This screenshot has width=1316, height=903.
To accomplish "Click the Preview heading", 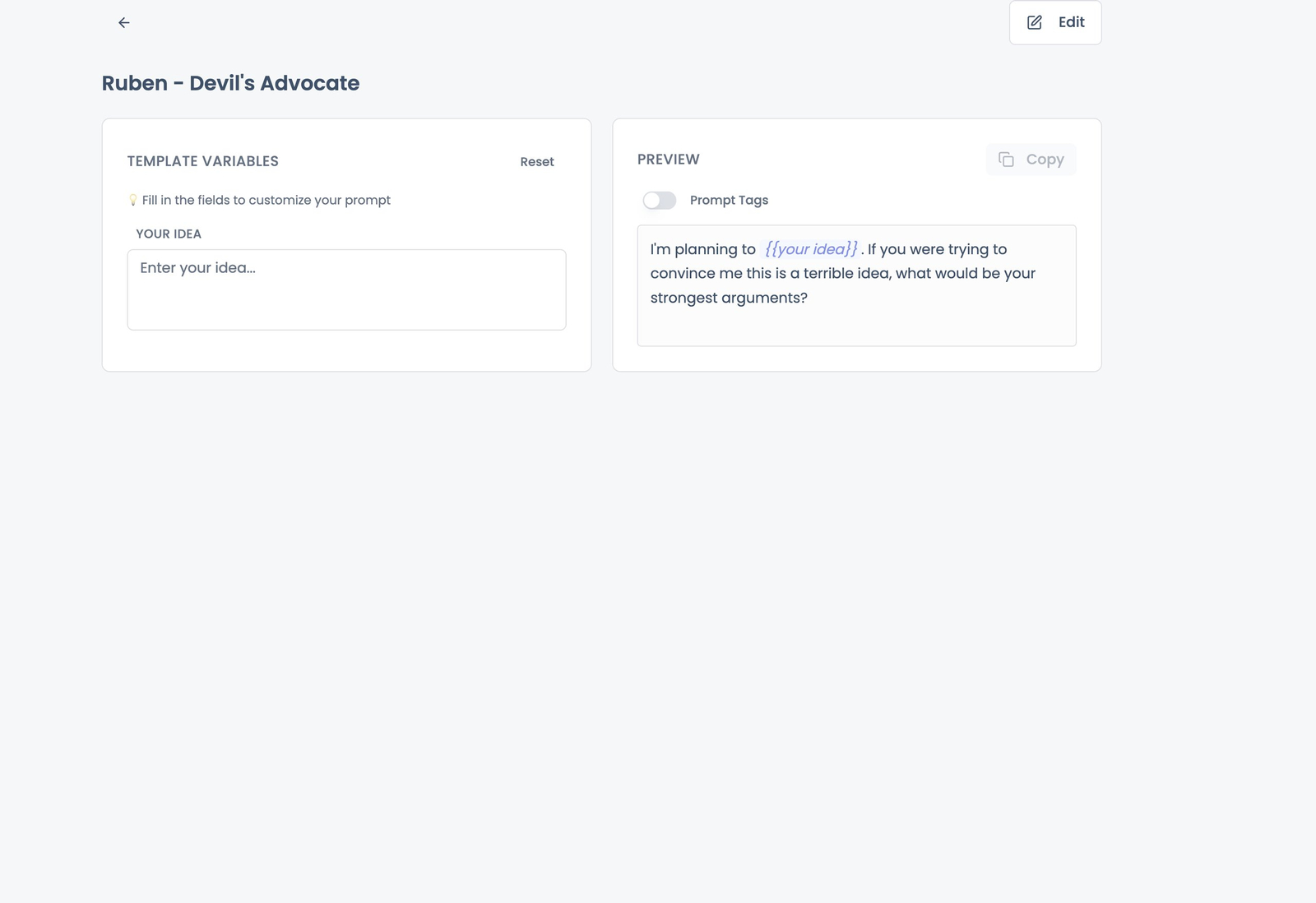I will tap(669, 160).
